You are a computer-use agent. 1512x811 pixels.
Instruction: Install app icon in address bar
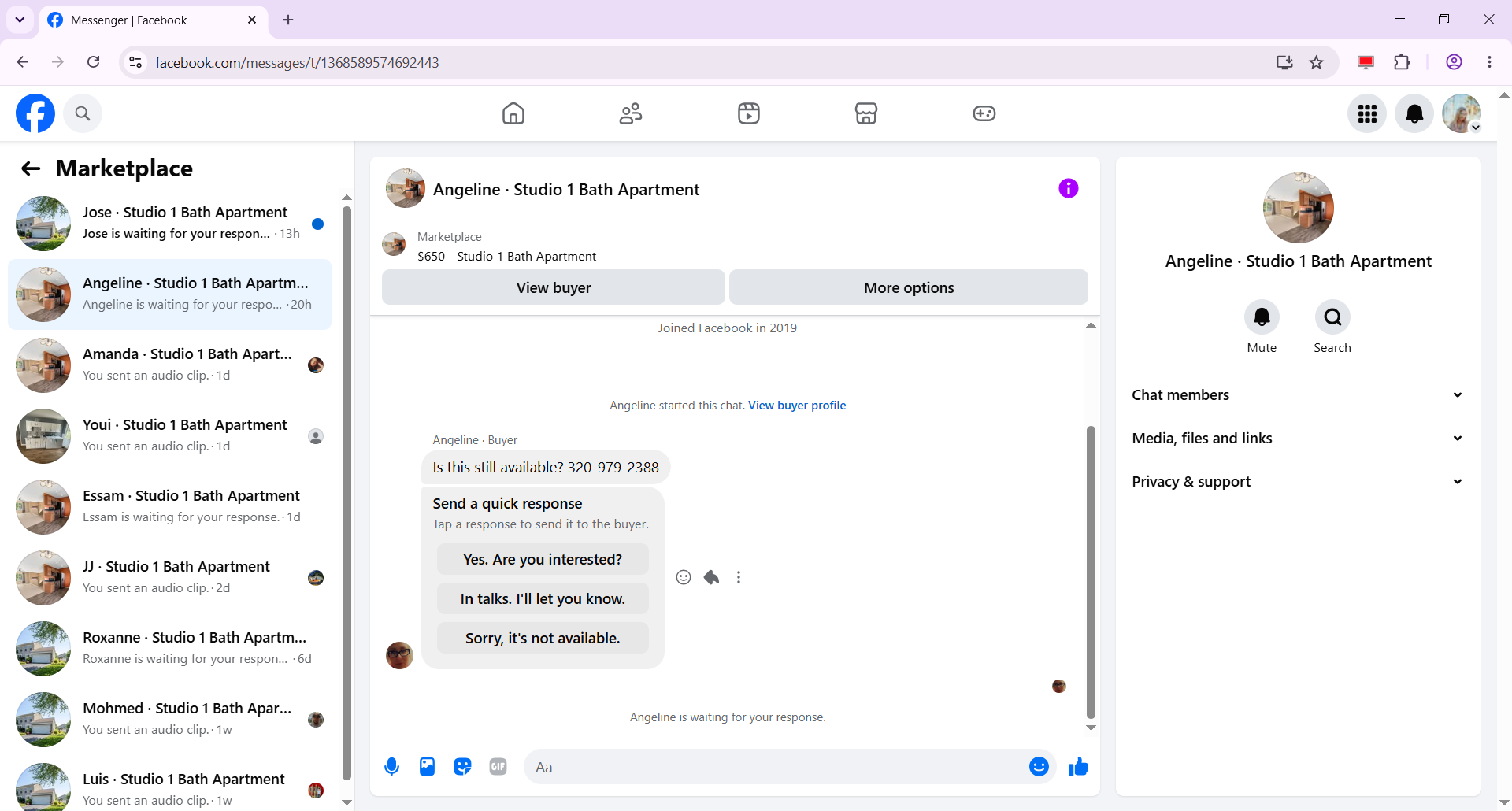(1284, 62)
